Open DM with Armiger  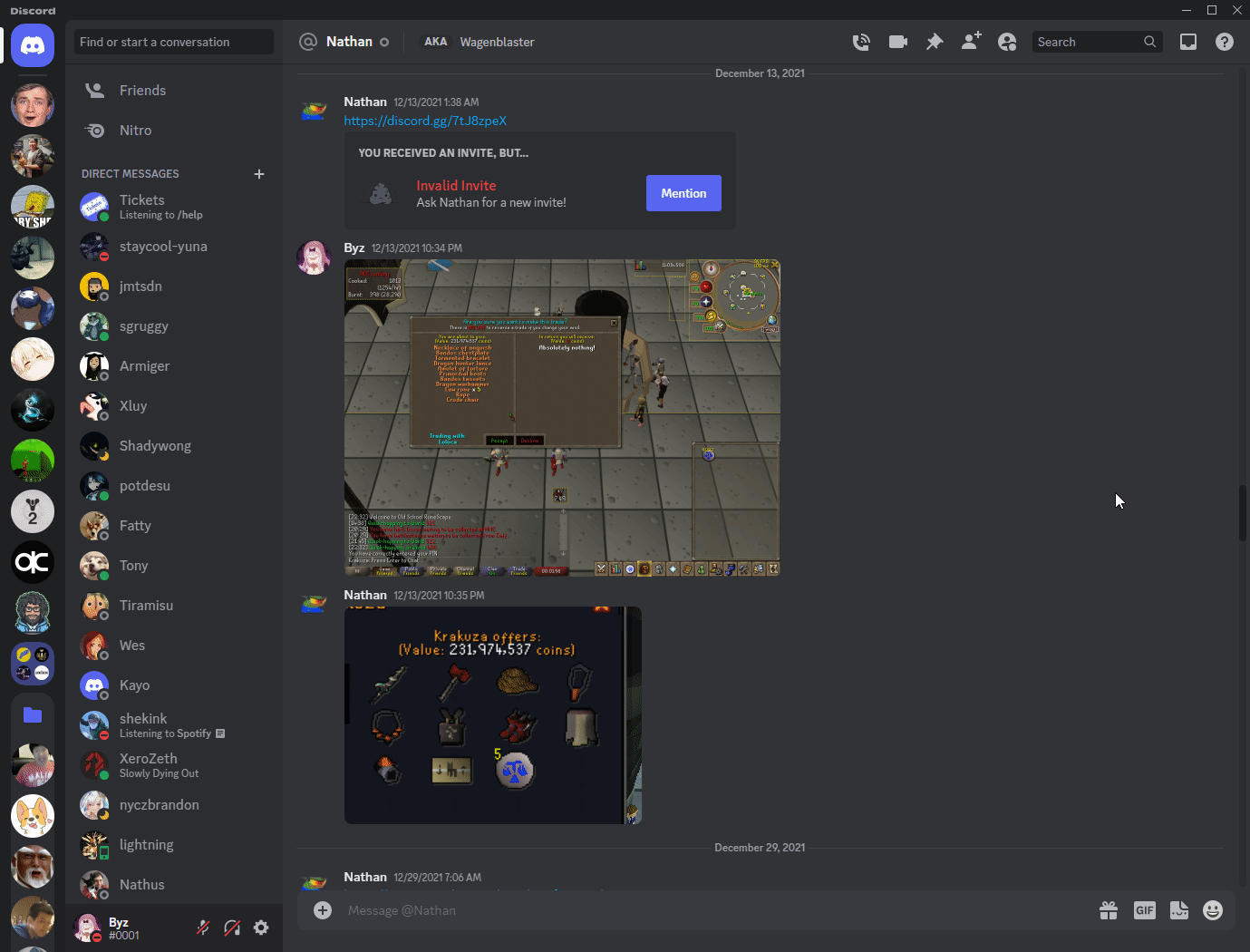tap(174, 366)
